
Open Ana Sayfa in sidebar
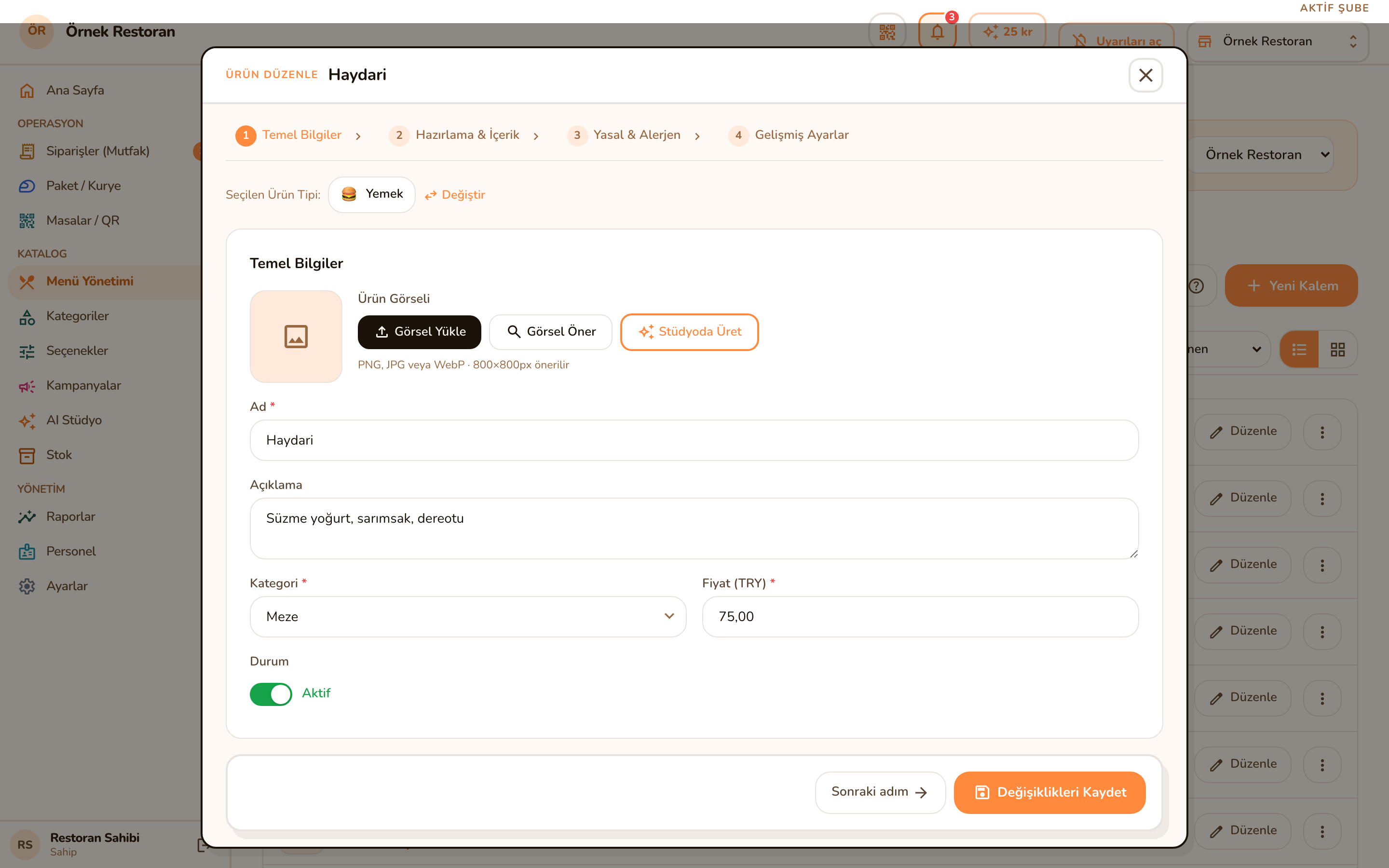(x=75, y=90)
